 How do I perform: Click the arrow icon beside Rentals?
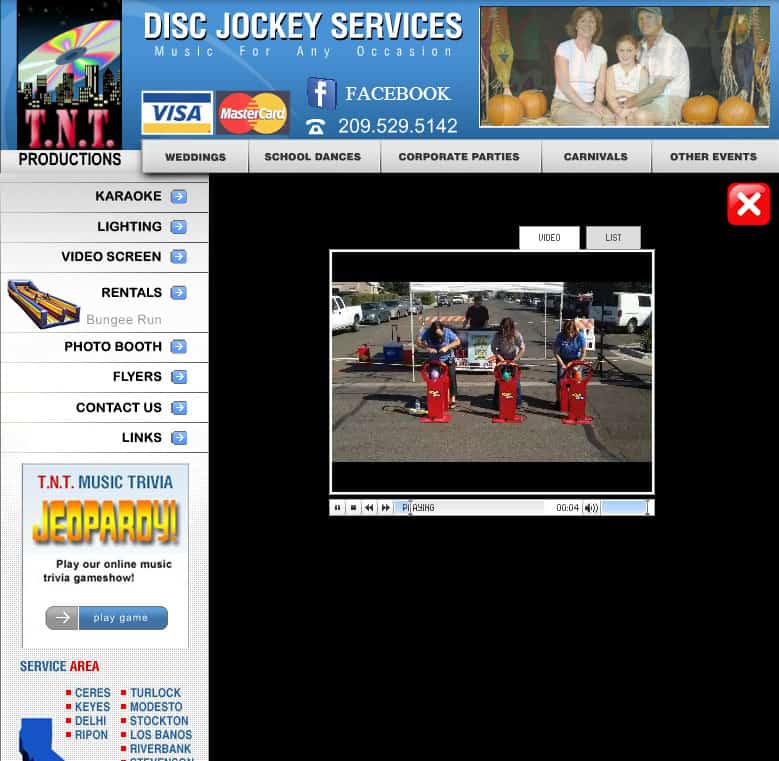178,293
